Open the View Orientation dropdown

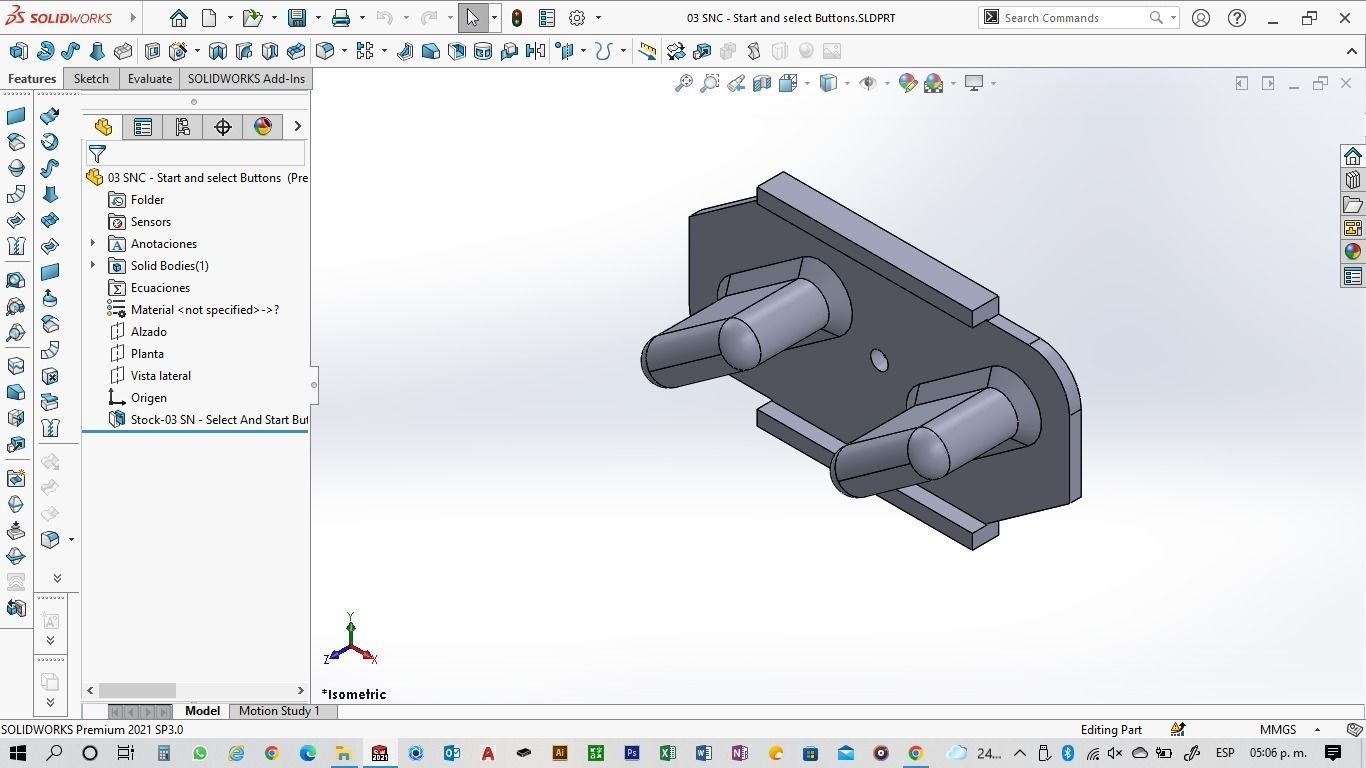(x=806, y=83)
